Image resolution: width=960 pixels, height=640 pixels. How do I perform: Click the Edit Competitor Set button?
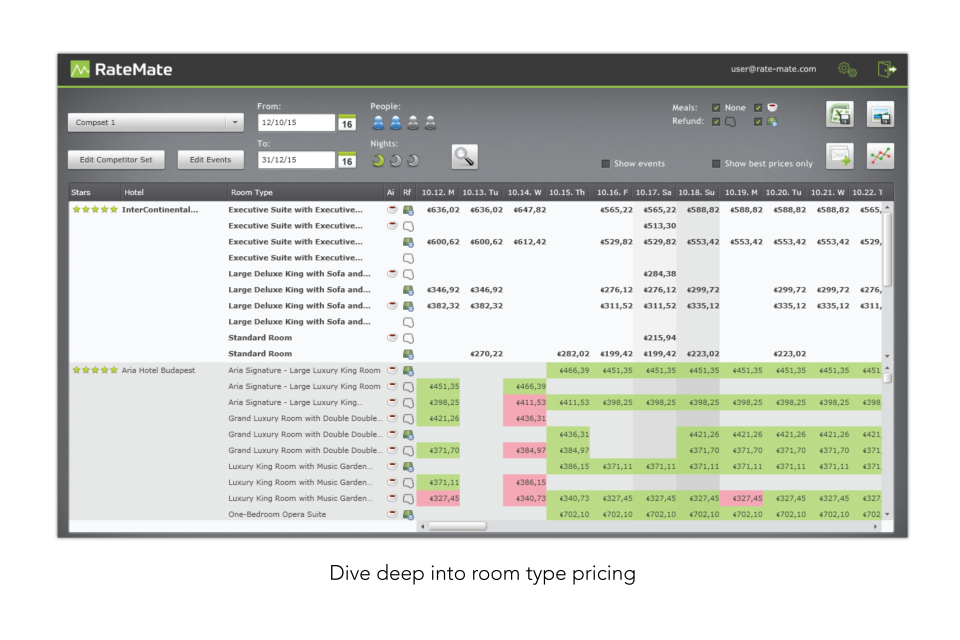[114, 159]
